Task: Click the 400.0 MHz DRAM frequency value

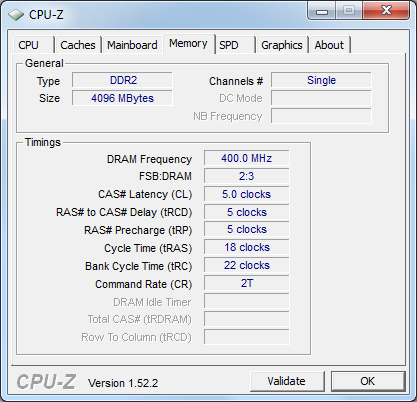Action: tap(247, 158)
